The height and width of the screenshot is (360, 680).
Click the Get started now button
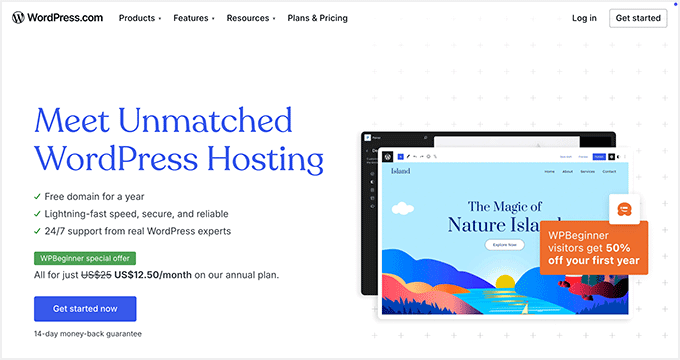tap(85, 309)
